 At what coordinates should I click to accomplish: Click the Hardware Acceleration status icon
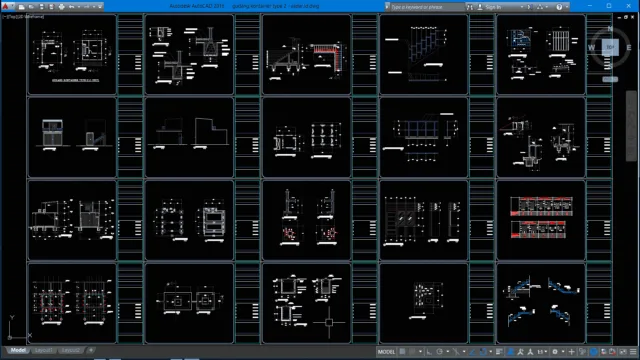tap(612, 351)
